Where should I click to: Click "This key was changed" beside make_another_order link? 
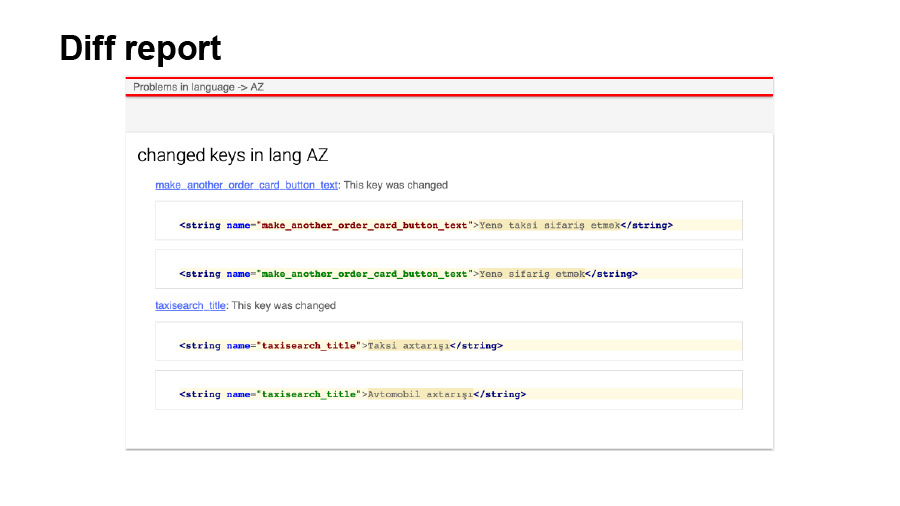(395, 185)
